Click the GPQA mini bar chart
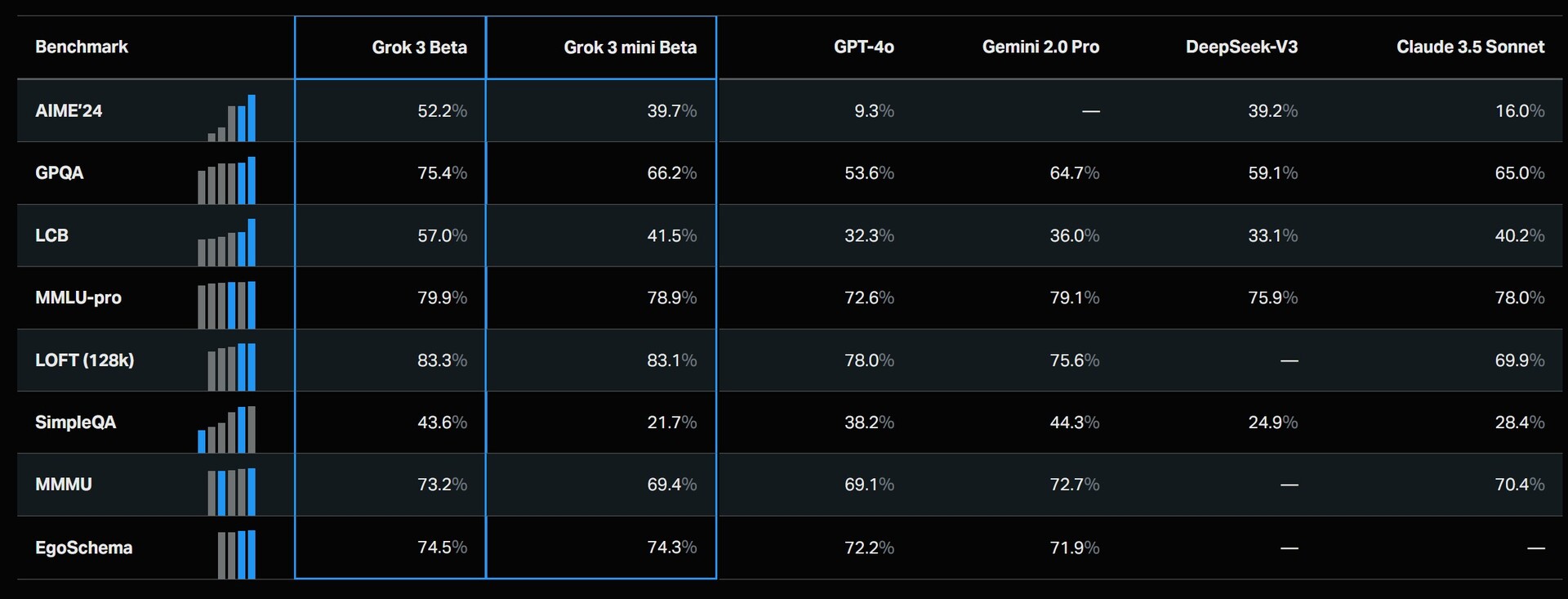The image size is (1568, 599). point(227,181)
